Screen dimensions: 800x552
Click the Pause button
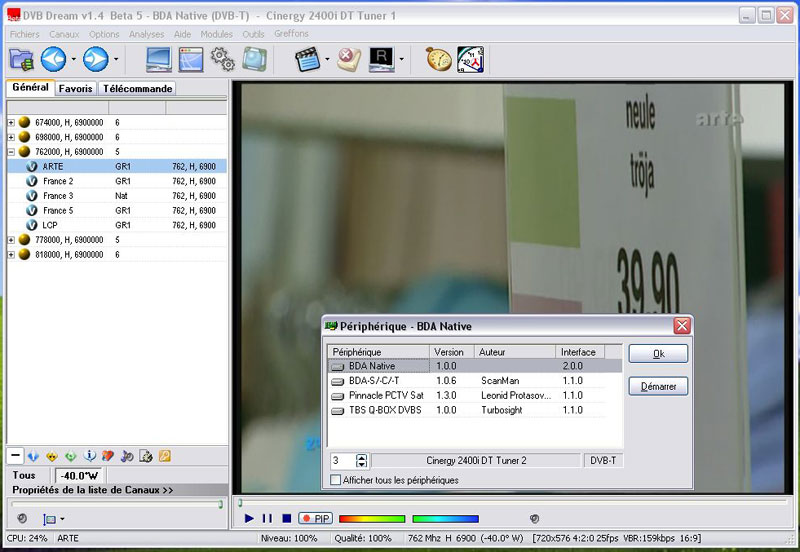(267, 518)
